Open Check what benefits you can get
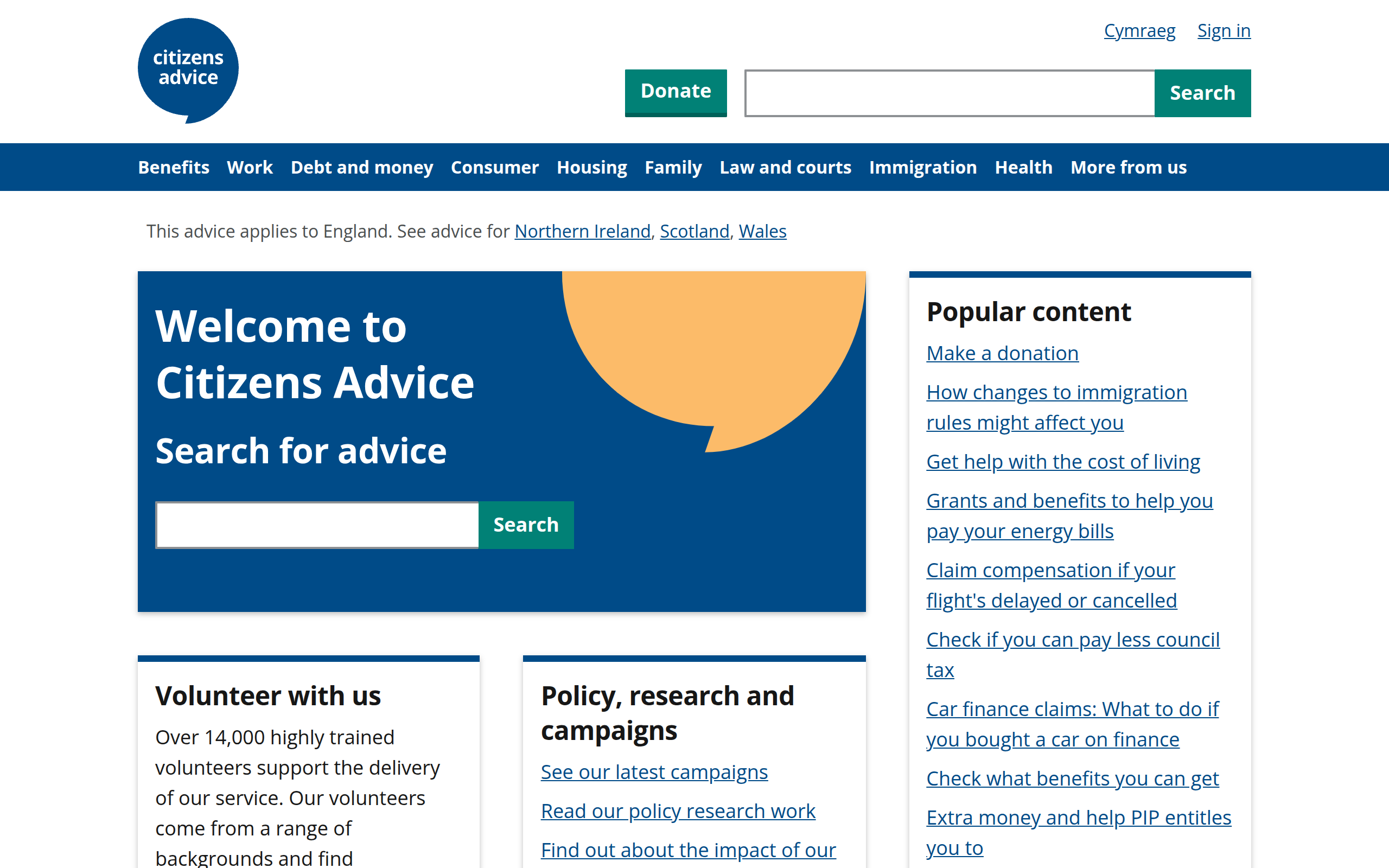 pyautogui.click(x=1072, y=778)
